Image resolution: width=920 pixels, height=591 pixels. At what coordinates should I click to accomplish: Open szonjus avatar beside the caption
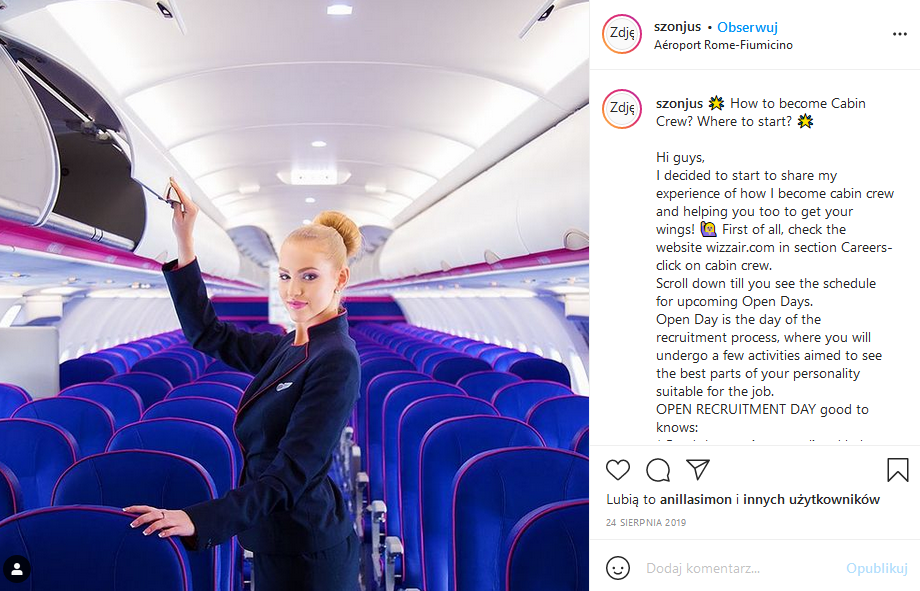pos(622,109)
